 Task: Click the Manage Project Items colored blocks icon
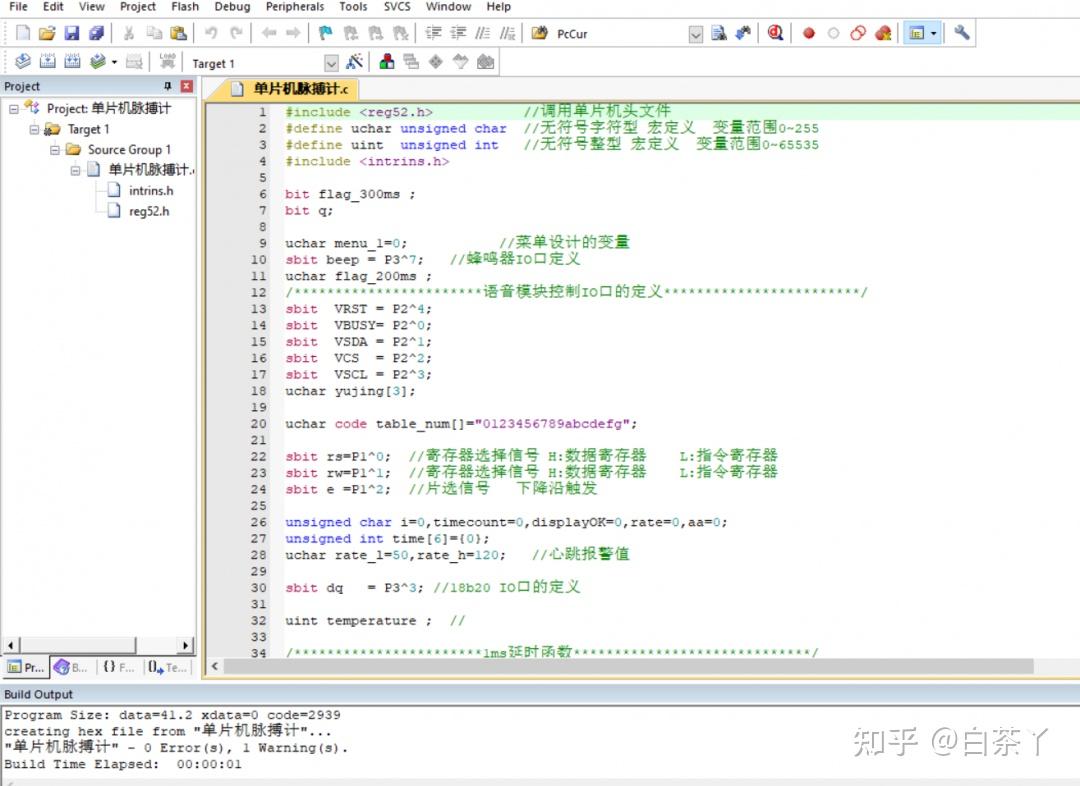coord(387,62)
